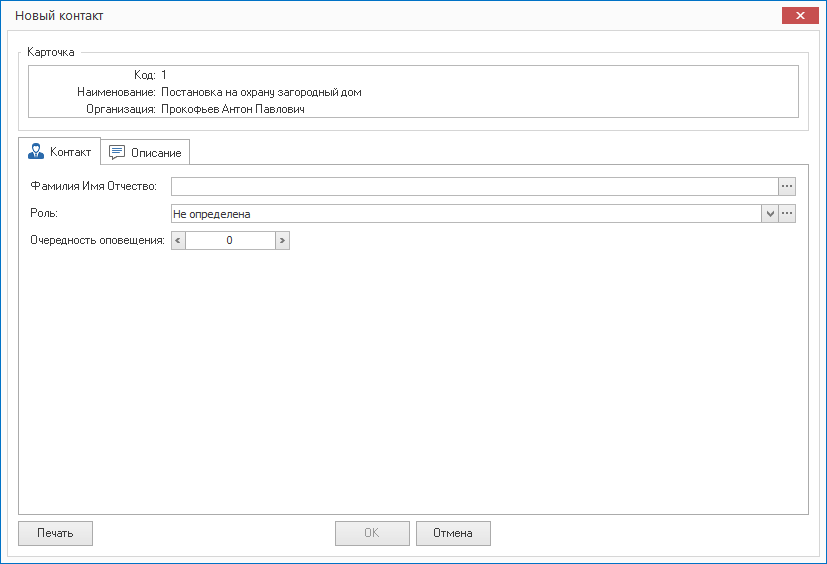Close the Новый контакт dialog
Screen dimensions: 827x564
800,15
